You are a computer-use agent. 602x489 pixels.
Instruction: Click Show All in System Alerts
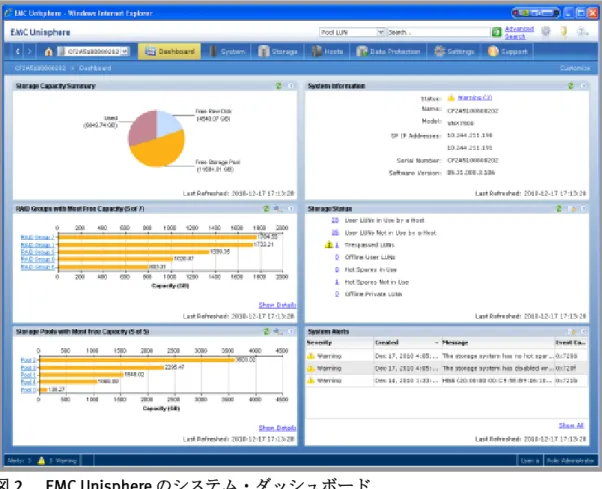[x=571, y=425]
